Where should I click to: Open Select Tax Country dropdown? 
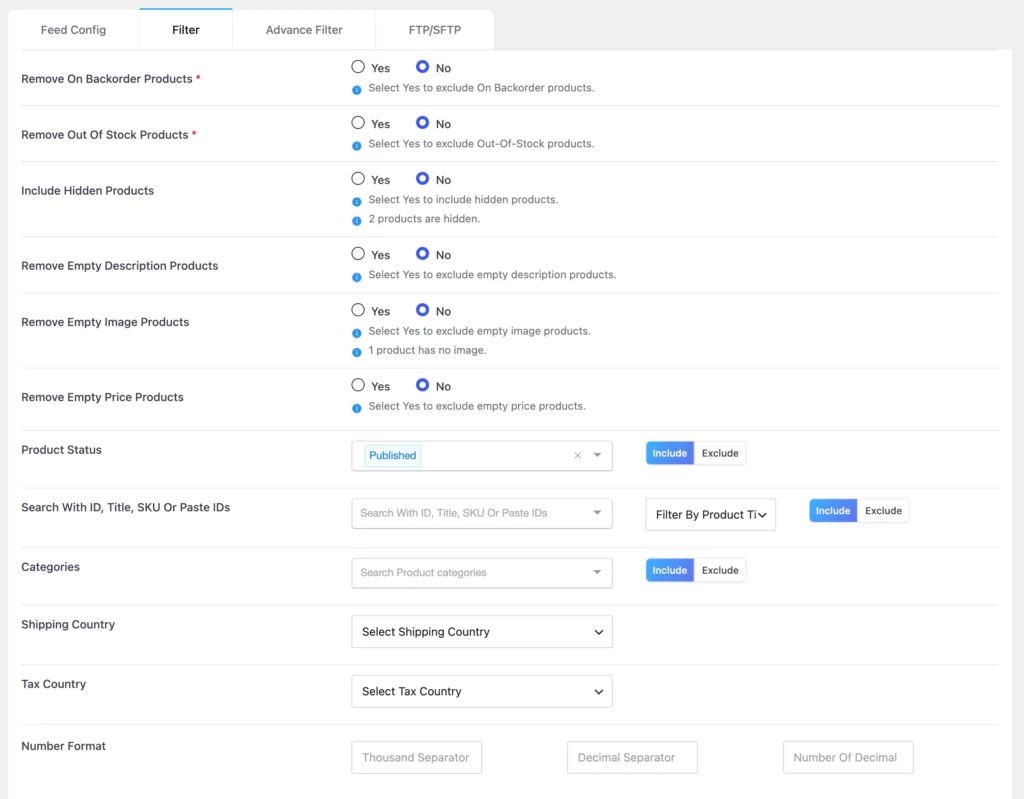point(481,691)
